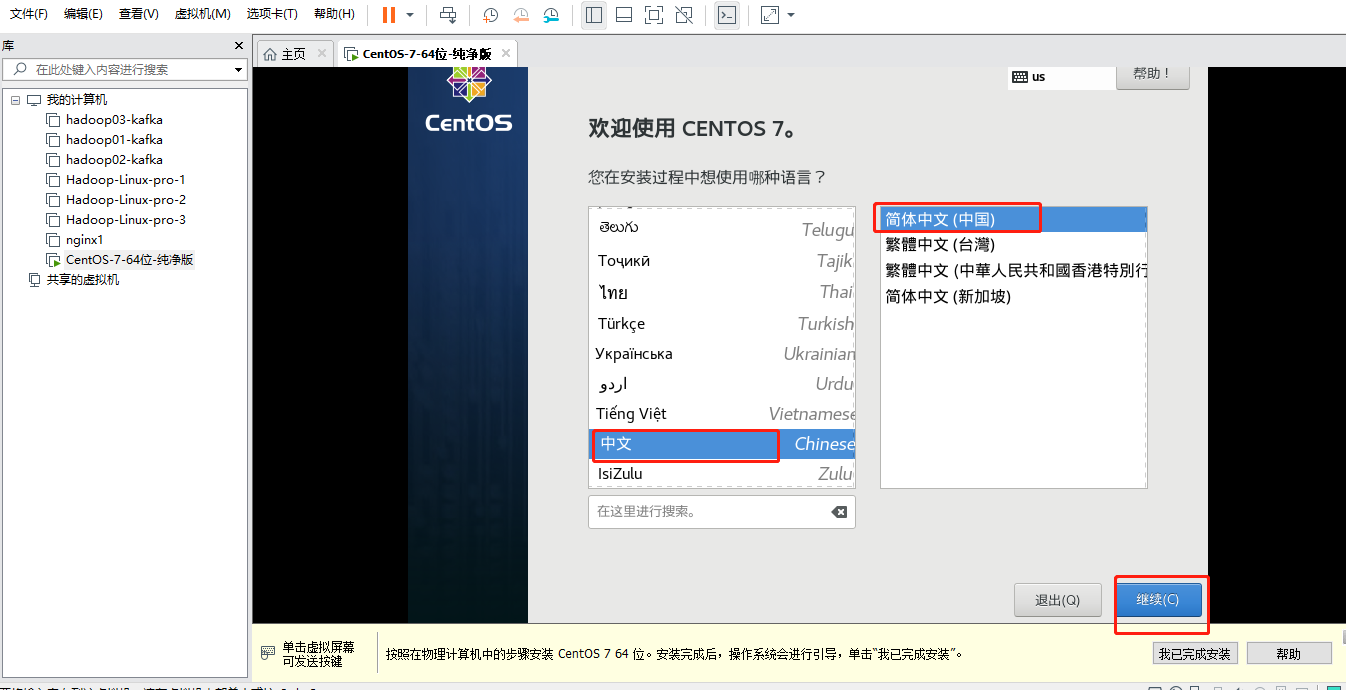
Task: Click the orange pause VM icon
Action: click(389, 15)
